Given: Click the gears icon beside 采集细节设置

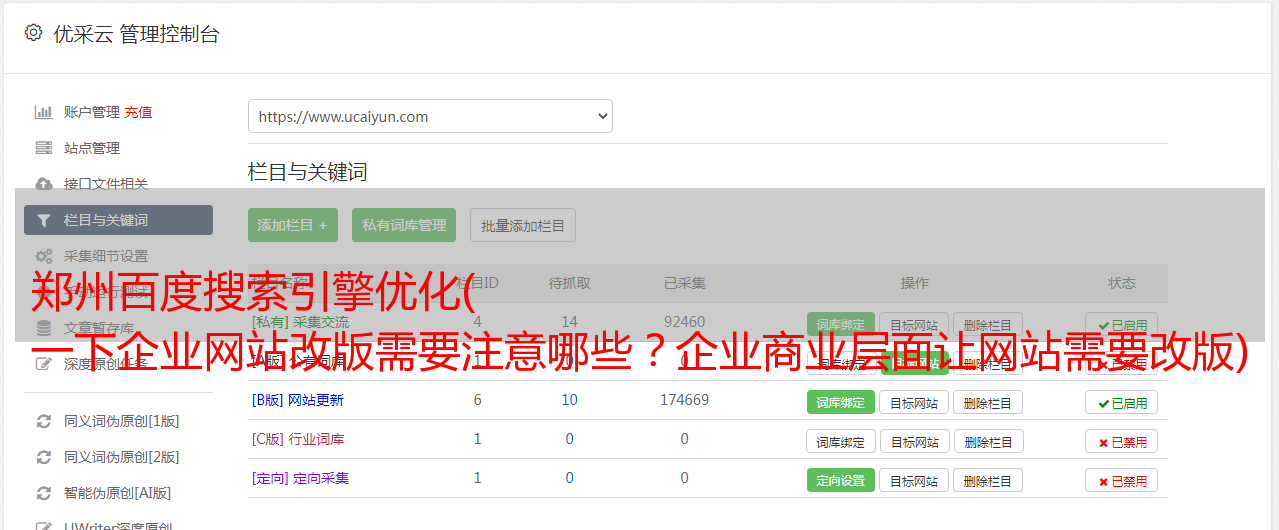Looking at the screenshot, I should click(x=43, y=256).
